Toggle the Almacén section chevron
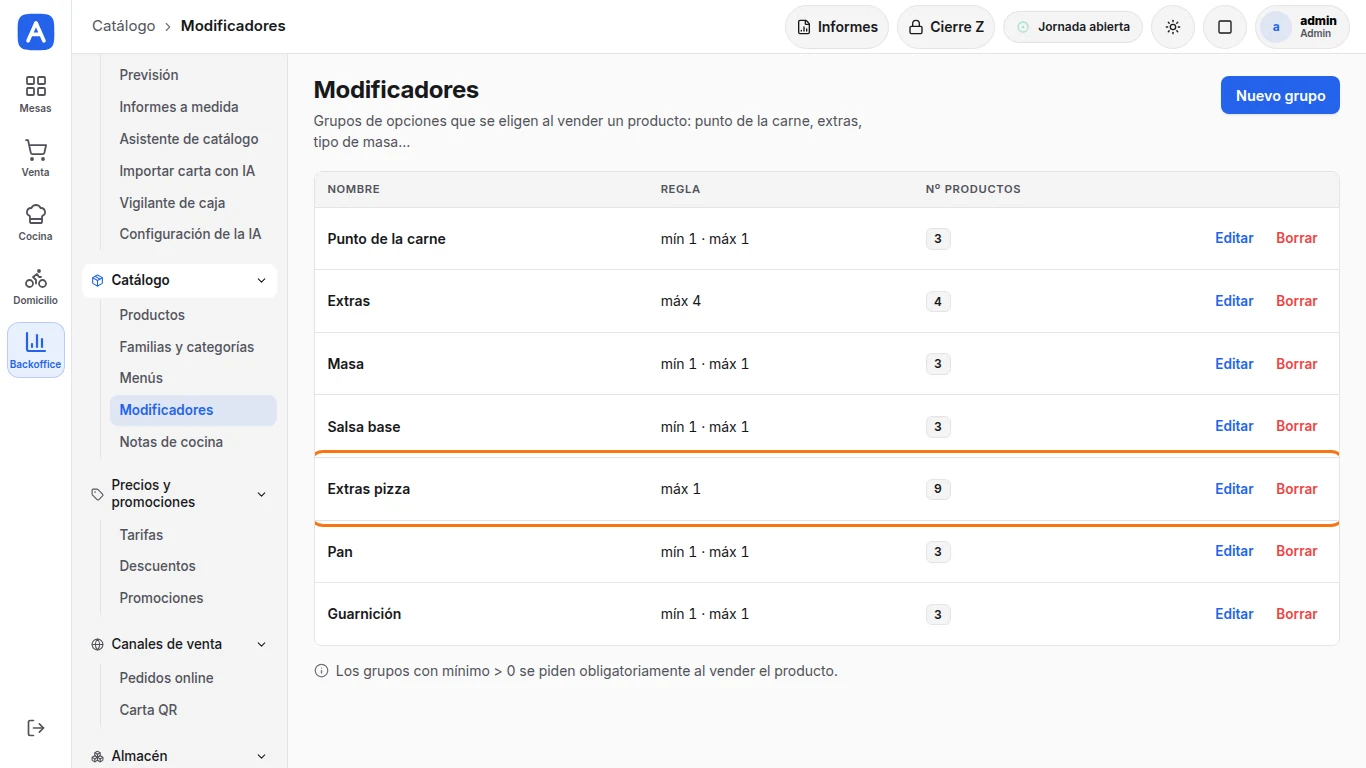 click(262, 757)
